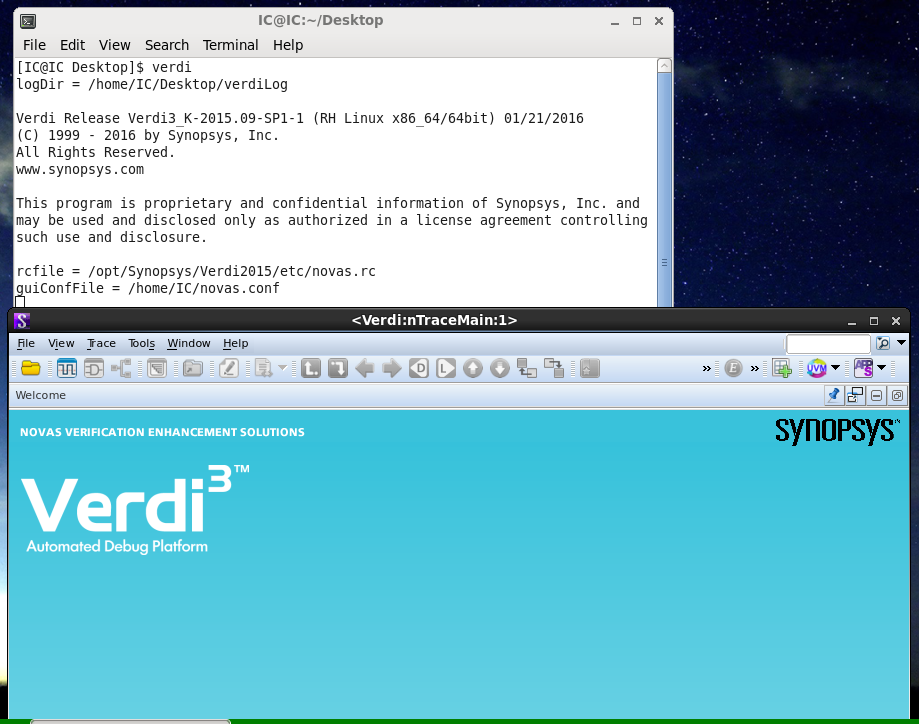919x724 pixels.
Task: Click the document with arrows toolbar icon
Action: pyautogui.click(x=264, y=368)
